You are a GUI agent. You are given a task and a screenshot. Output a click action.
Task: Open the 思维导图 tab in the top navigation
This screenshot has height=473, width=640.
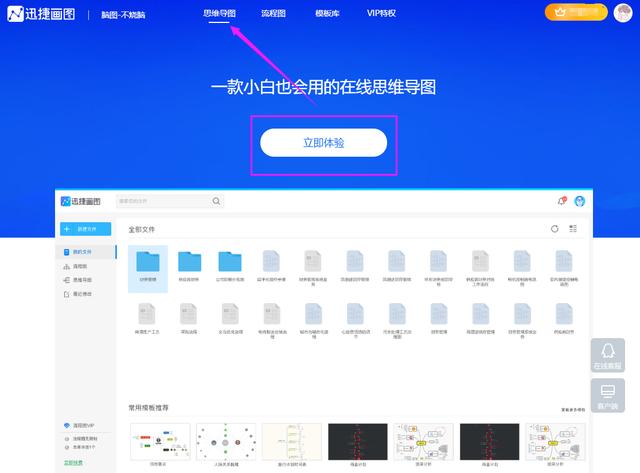click(x=219, y=13)
